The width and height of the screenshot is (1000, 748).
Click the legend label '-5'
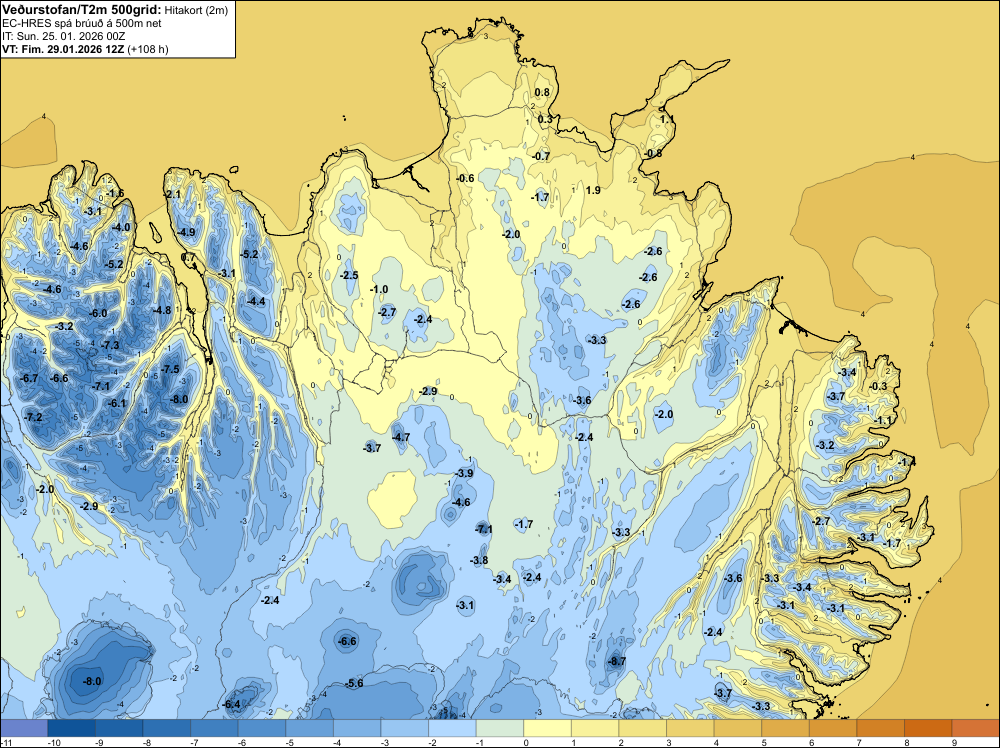[290, 743]
